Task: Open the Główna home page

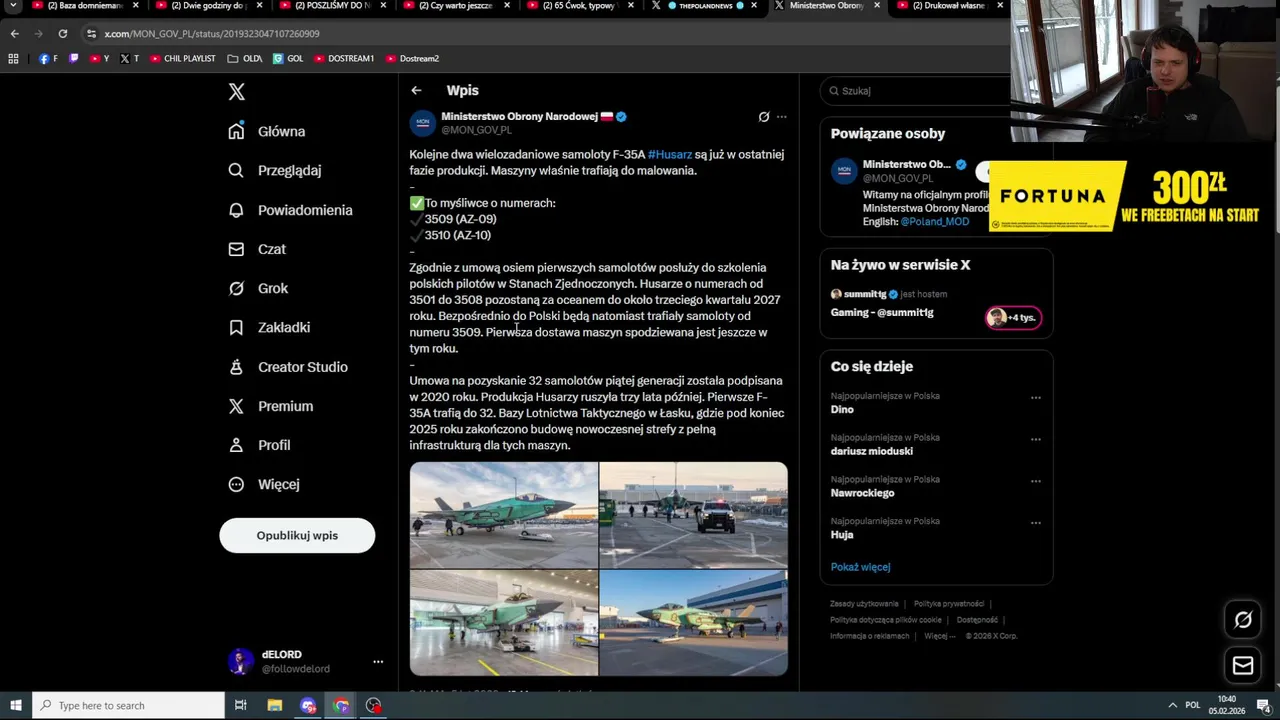Action: click(266, 131)
